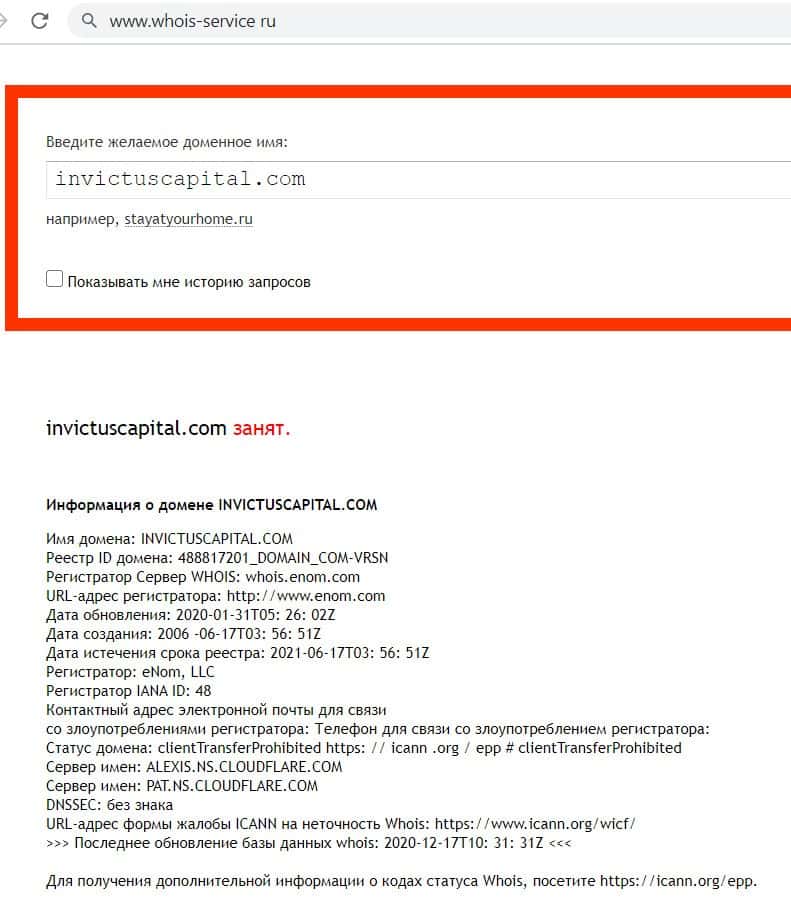Click the https://www.icann.org/wicf/ complaint form URL
The height and width of the screenshot is (902, 791).
coord(535,824)
